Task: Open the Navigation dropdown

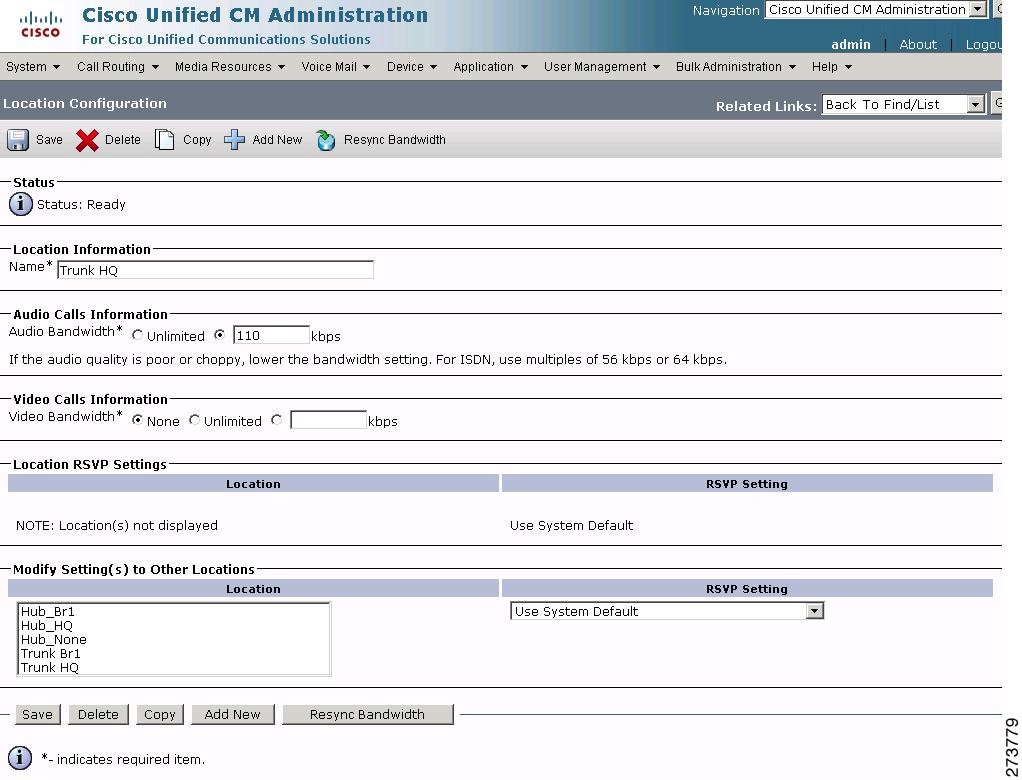Action: (x=875, y=10)
